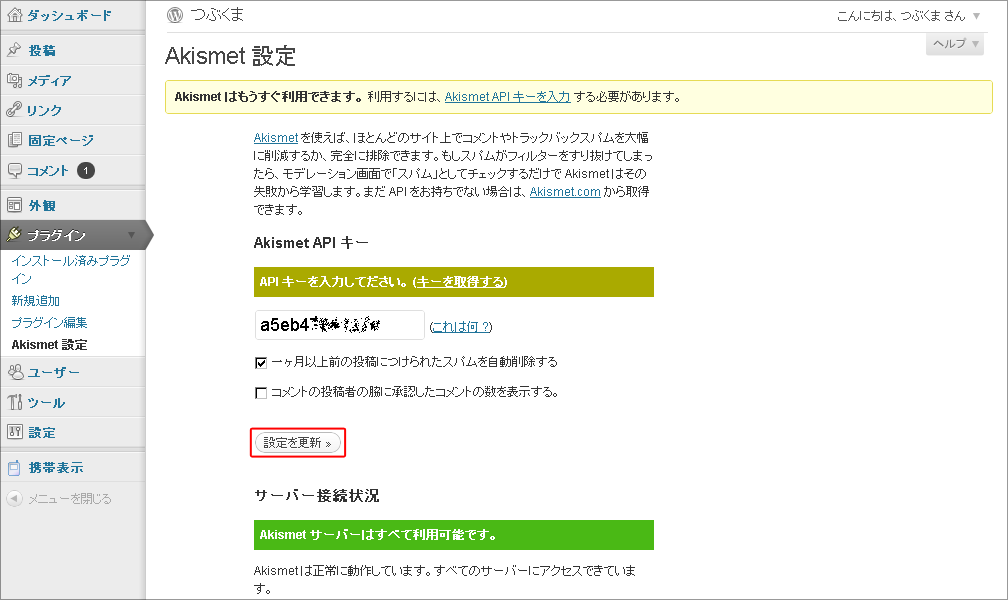Click the media icon beside メディア
The height and width of the screenshot is (600, 1008).
[14, 80]
